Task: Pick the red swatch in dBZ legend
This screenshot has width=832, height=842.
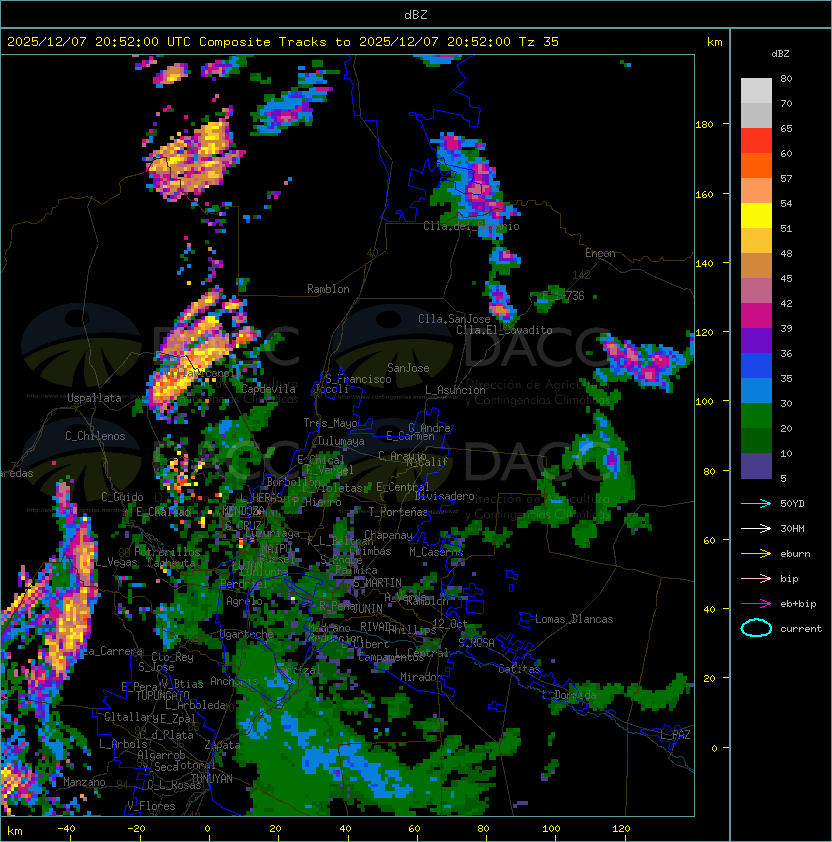Action: [756, 141]
